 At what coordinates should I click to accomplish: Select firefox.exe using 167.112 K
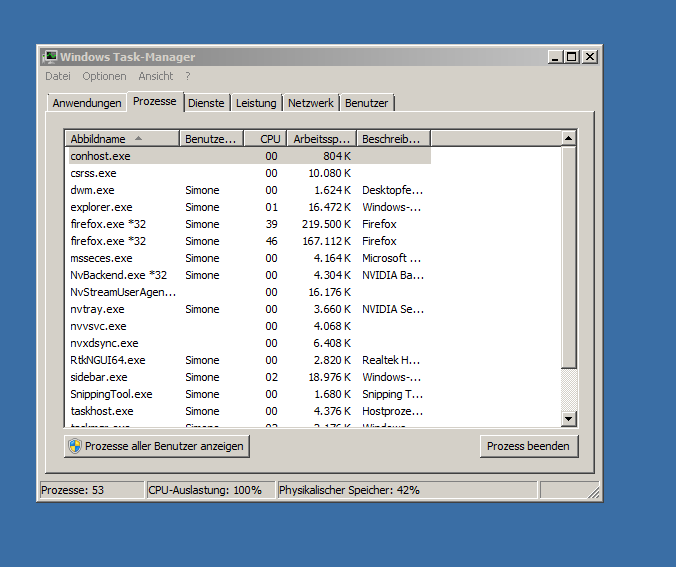(250, 241)
